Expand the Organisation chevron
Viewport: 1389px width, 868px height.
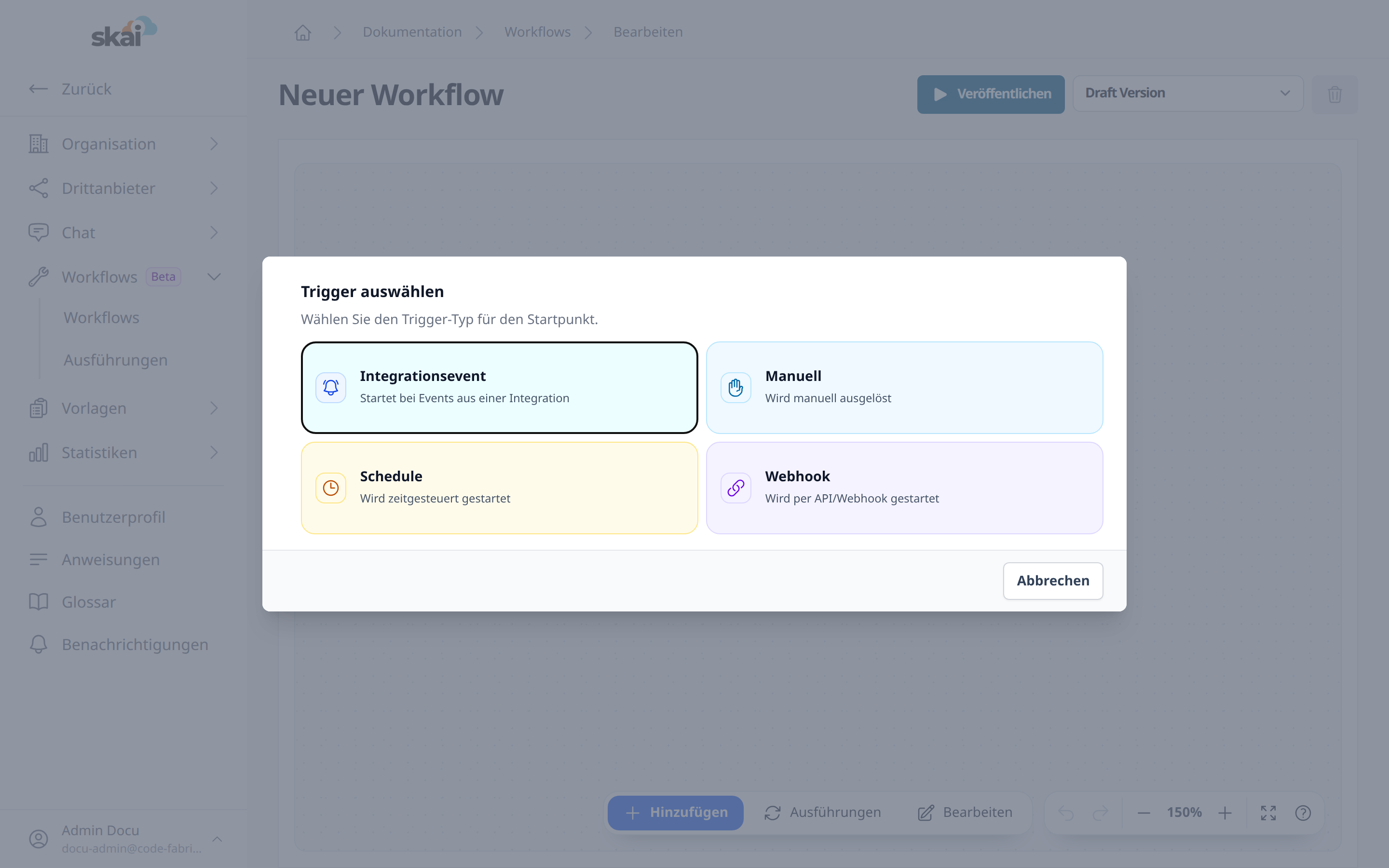[214, 144]
